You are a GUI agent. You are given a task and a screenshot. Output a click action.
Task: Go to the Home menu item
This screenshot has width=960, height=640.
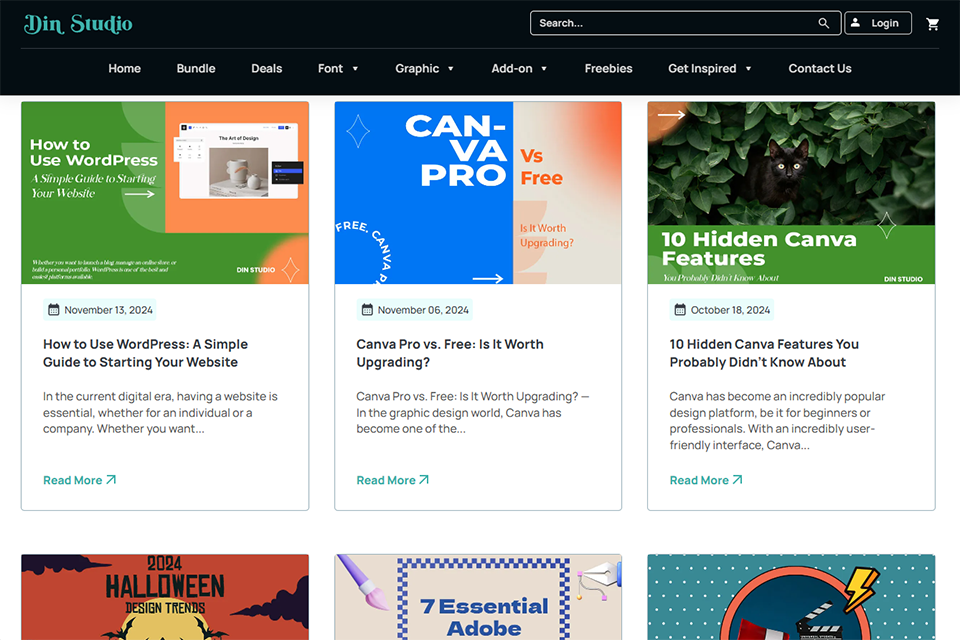pos(124,69)
